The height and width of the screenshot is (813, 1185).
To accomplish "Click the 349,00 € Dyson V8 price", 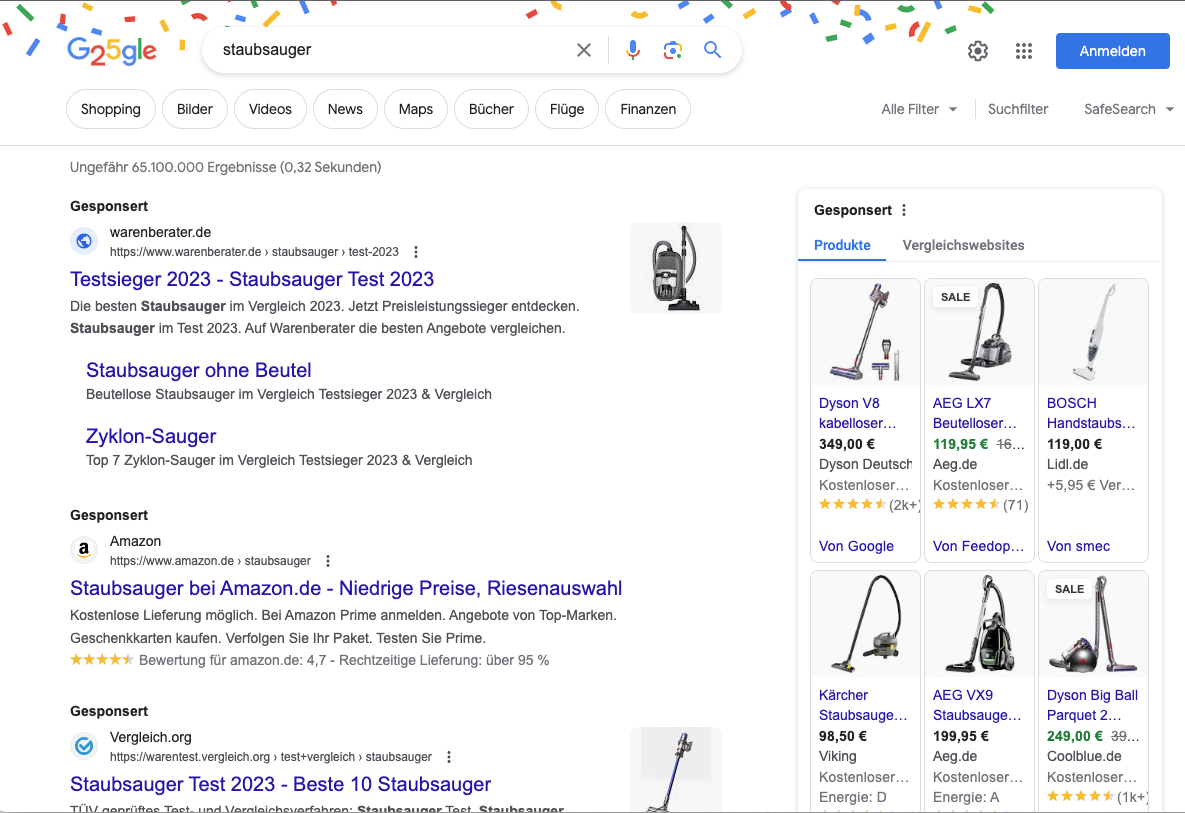I will tap(846, 444).
